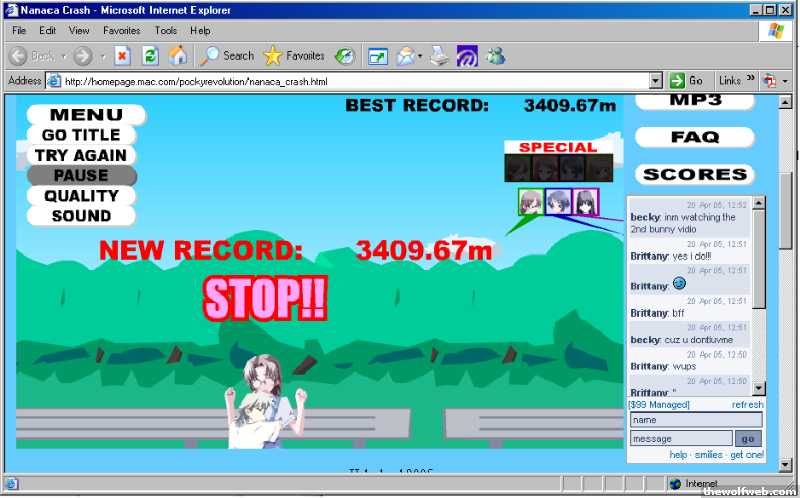Click the browser Stop icon
Screen dimensions: 800x498
coord(122,56)
